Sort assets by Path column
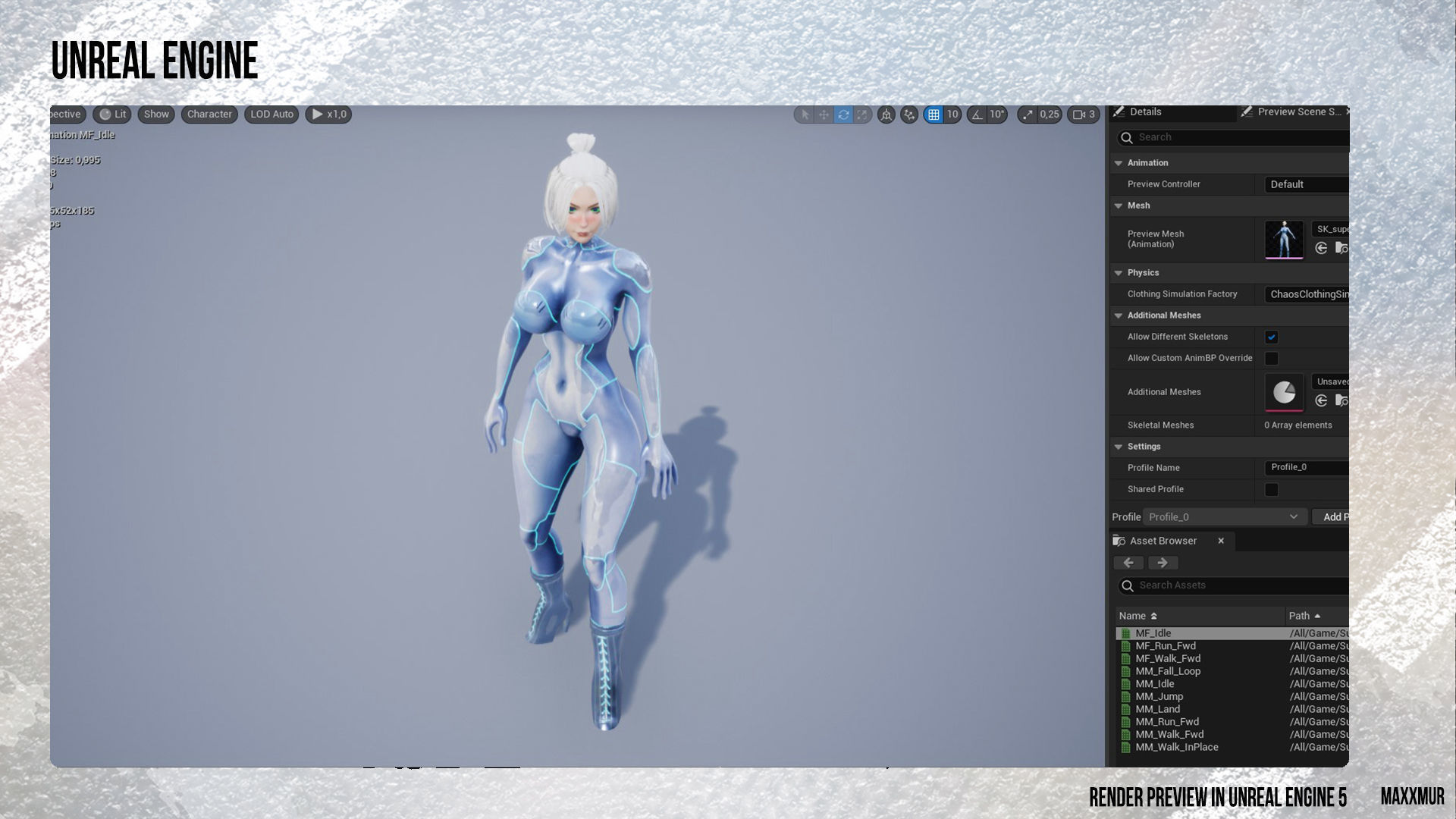The width and height of the screenshot is (1456, 819). (1318, 616)
